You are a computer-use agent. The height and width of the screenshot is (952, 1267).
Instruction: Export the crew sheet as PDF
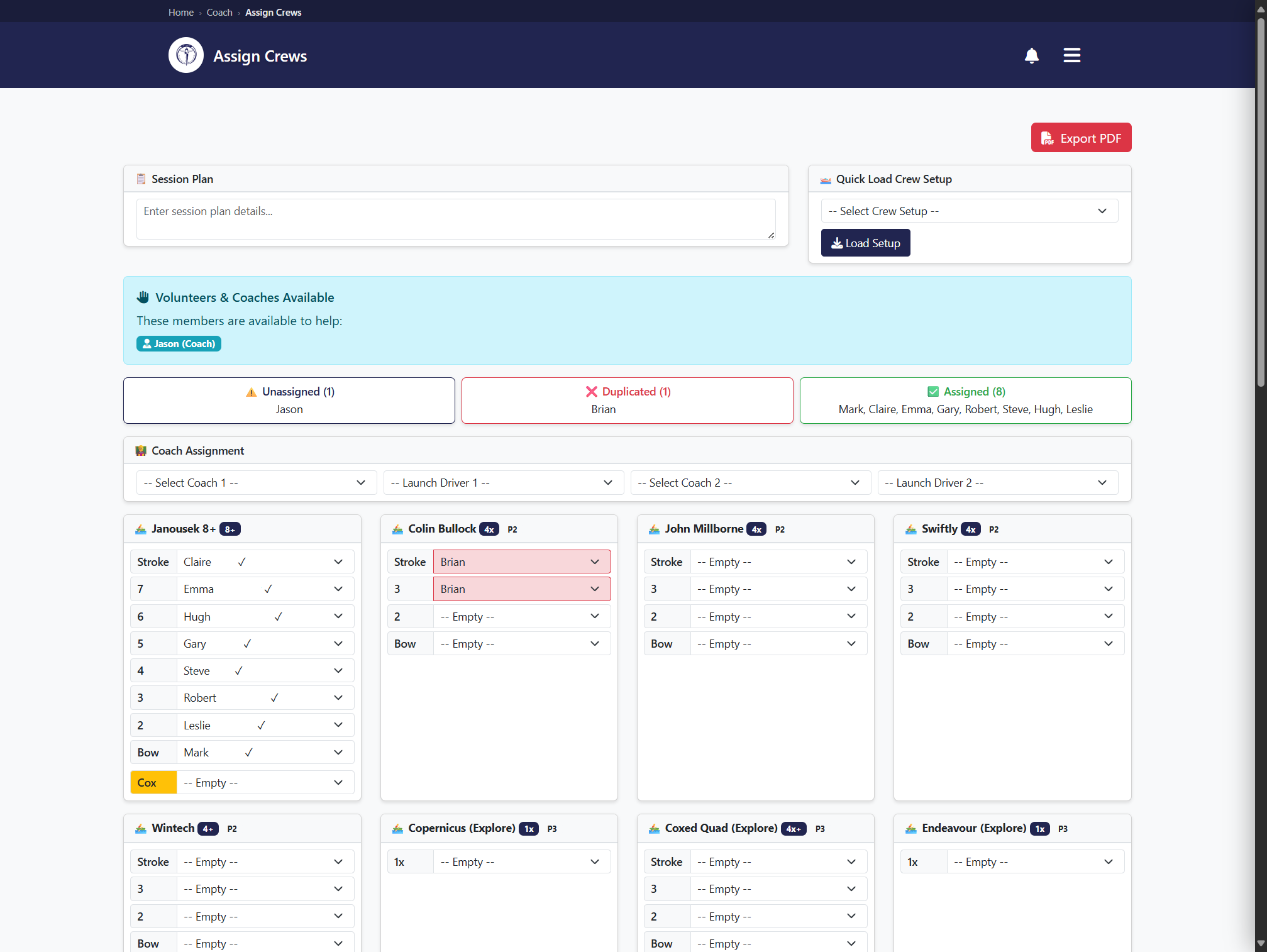(x=1081, y=138)
